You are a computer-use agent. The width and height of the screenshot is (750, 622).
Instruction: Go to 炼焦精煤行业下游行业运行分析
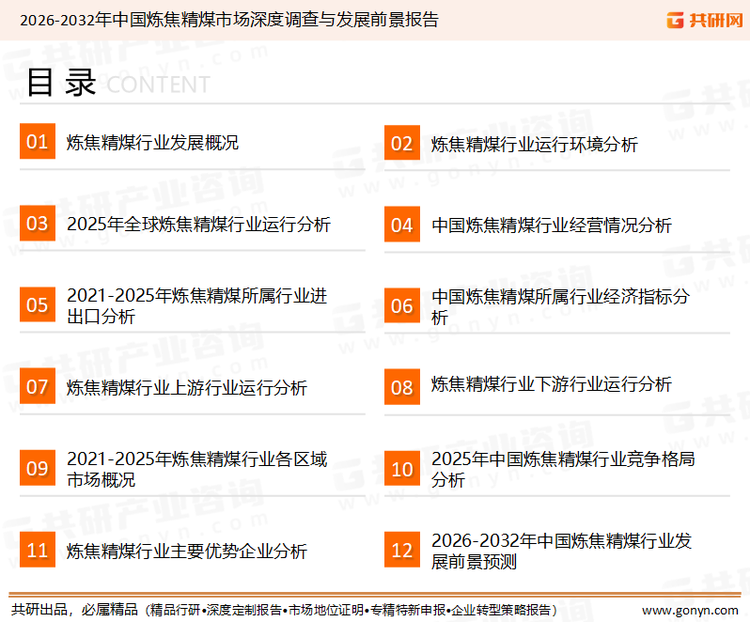(x=551, y=385)
